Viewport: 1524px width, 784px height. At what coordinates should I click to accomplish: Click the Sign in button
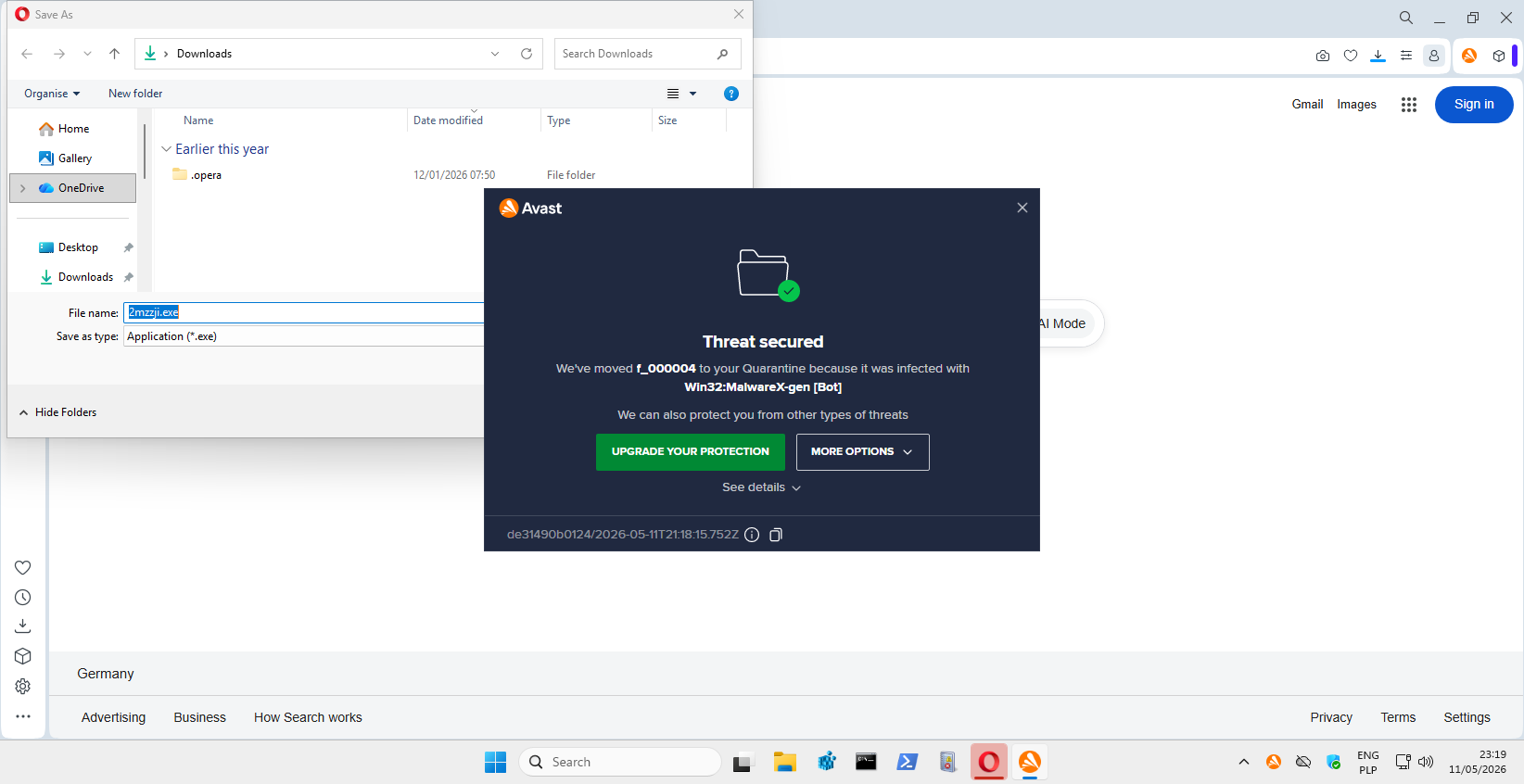pos(1474,105)
